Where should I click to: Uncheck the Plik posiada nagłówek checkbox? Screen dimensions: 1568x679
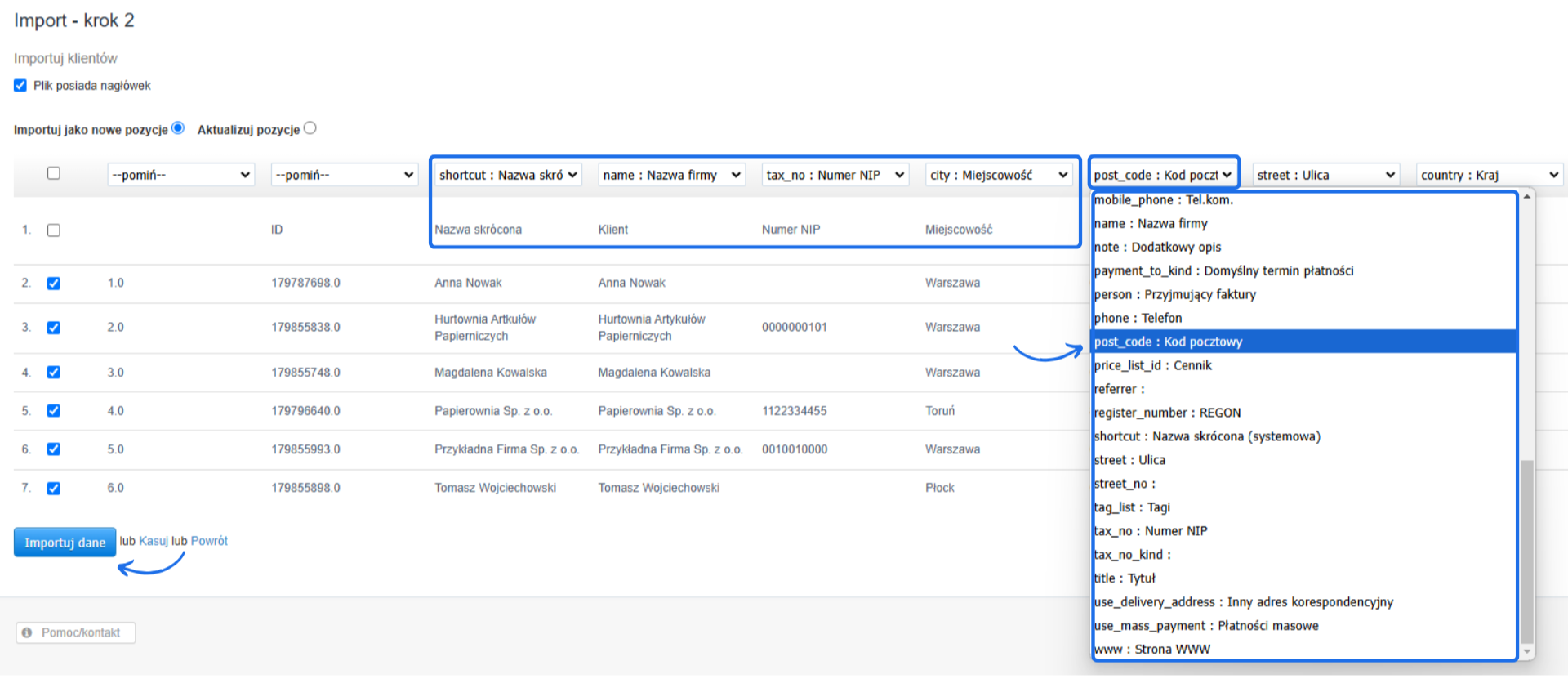tap(20, 86)
